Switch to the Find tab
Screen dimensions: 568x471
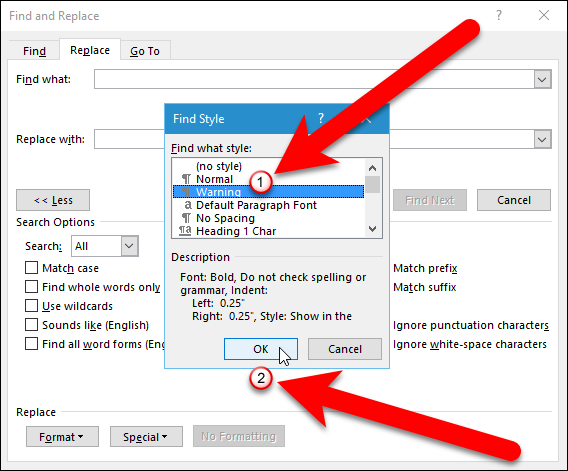coord(34,51)
